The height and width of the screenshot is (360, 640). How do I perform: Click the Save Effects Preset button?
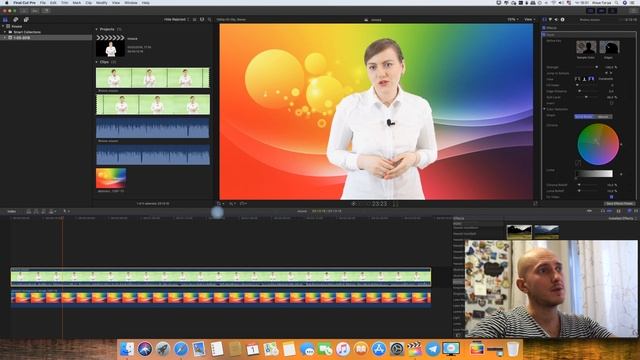pyautogui.click(x=620, y=203)
